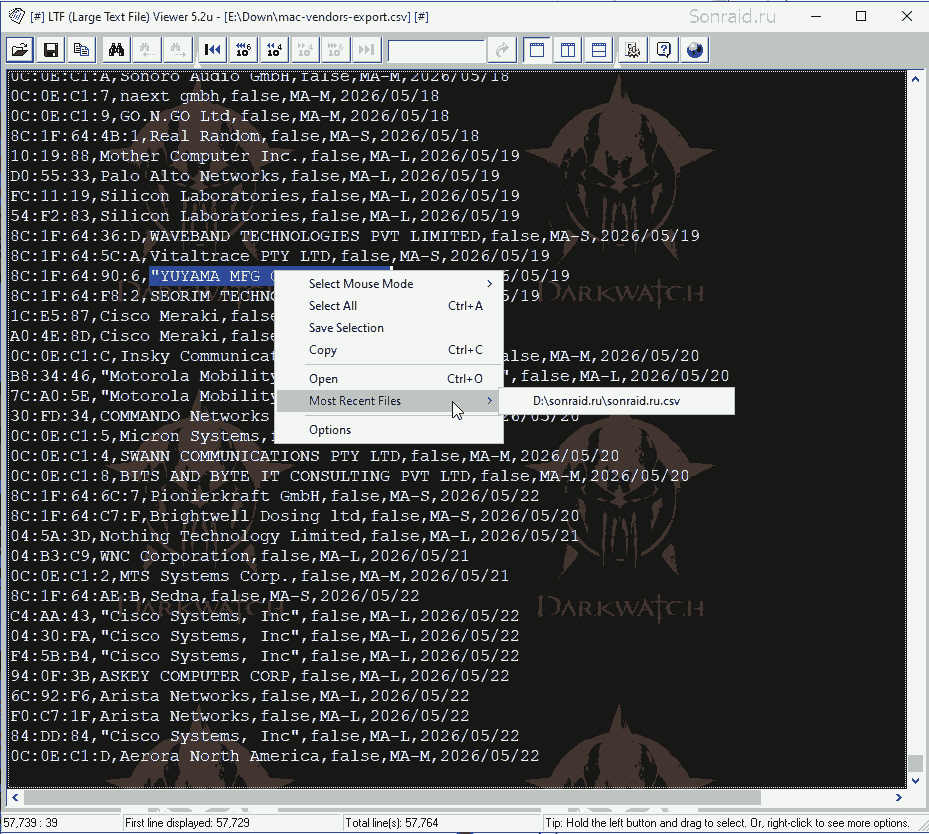Viewport: 929px width, 834px height.
Task: Click the go-to-line number input field
Action: [x=437, y=50]
